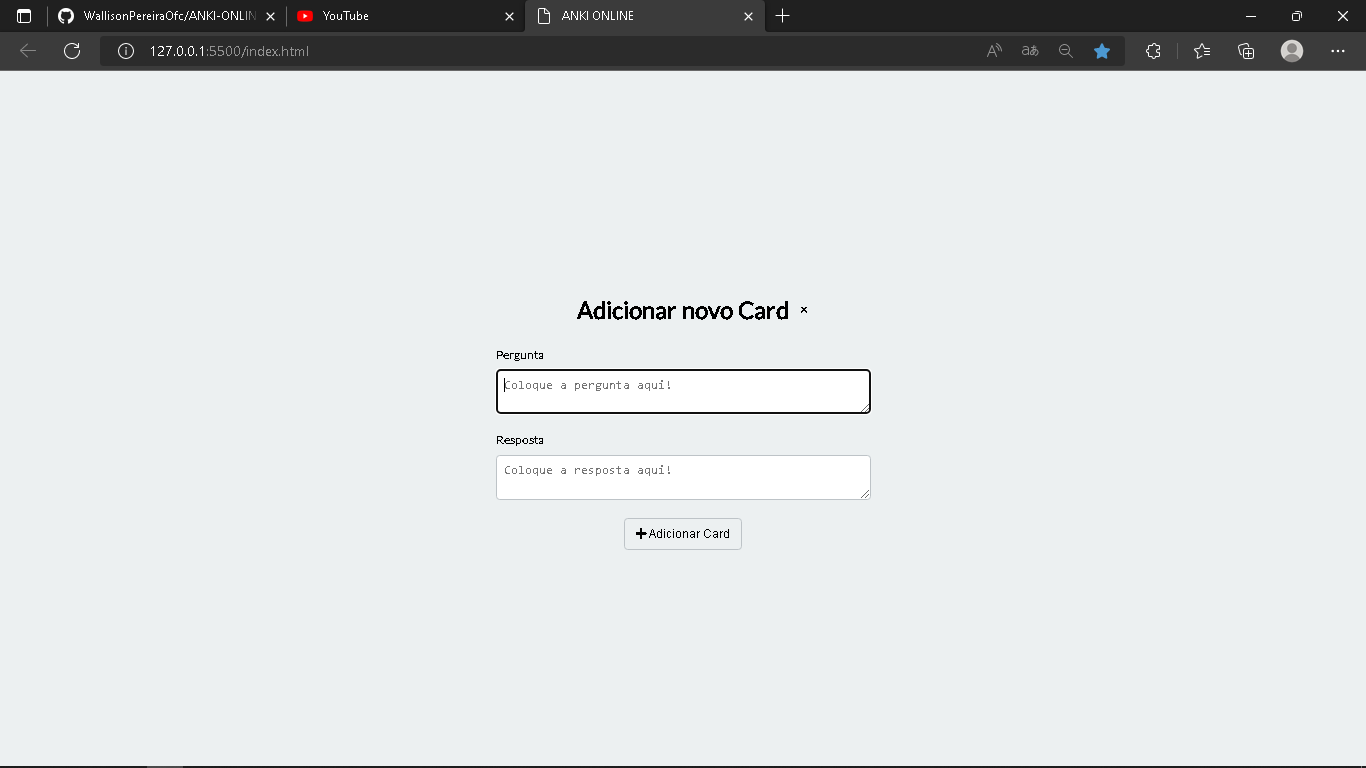The height and width of the screenshot is (768, 1366).
Task: Click the page refresh button
Action: tap(71, 51)
